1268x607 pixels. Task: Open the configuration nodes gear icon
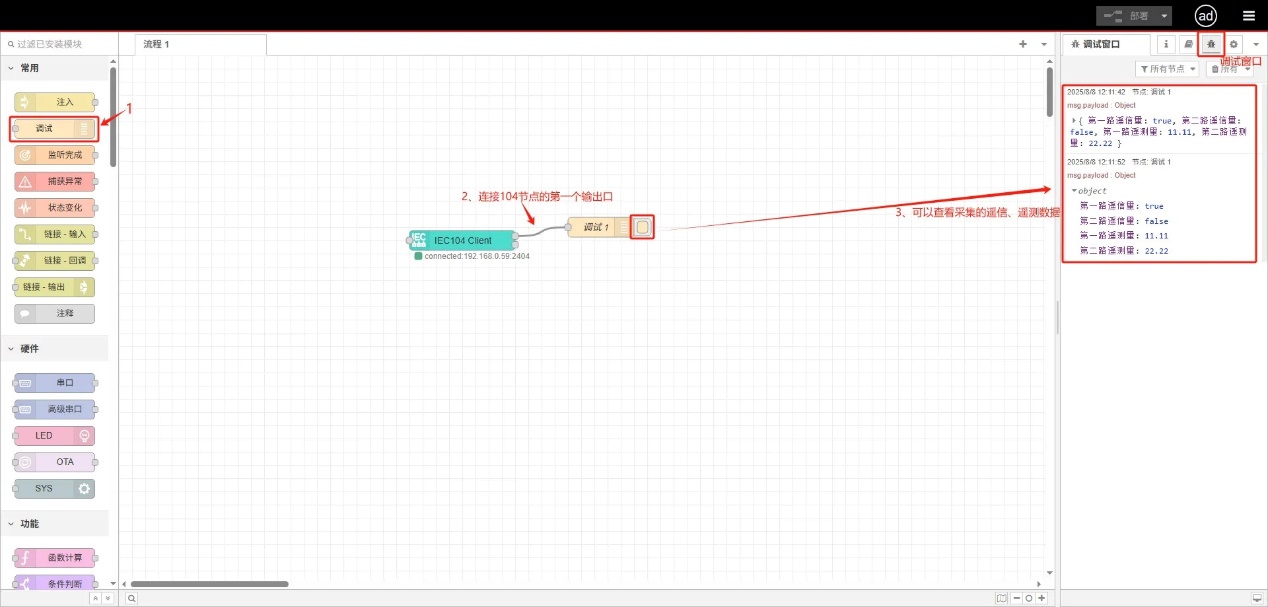[1234, 44]
